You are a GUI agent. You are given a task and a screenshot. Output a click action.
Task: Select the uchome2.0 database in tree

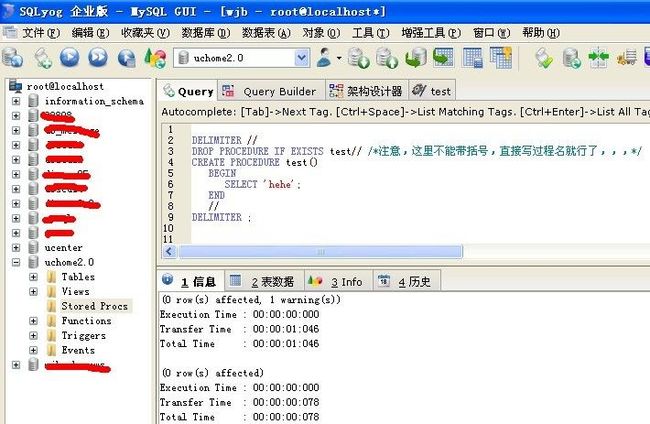point(69,262)
